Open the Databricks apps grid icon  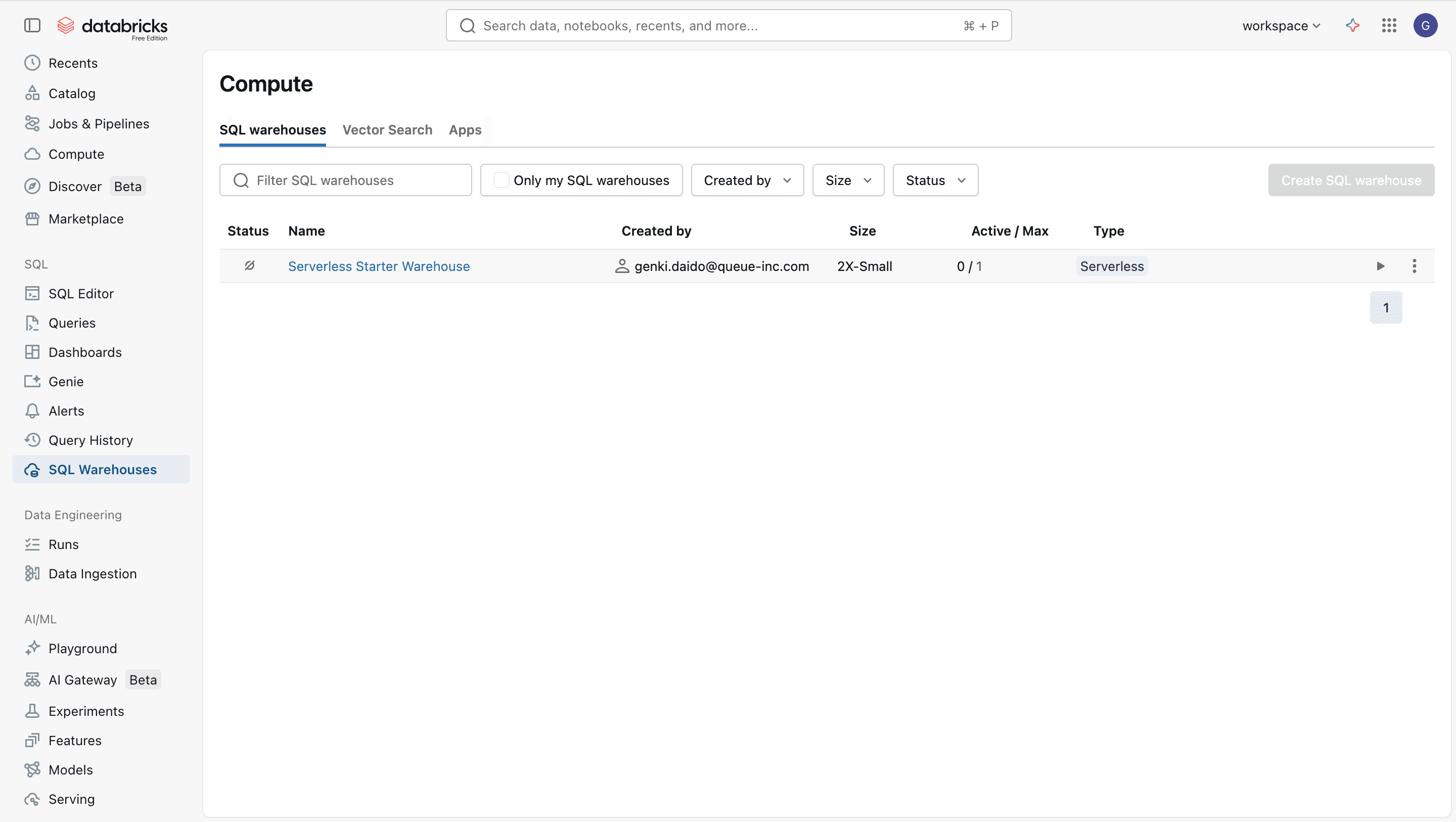pos(1389,25)
